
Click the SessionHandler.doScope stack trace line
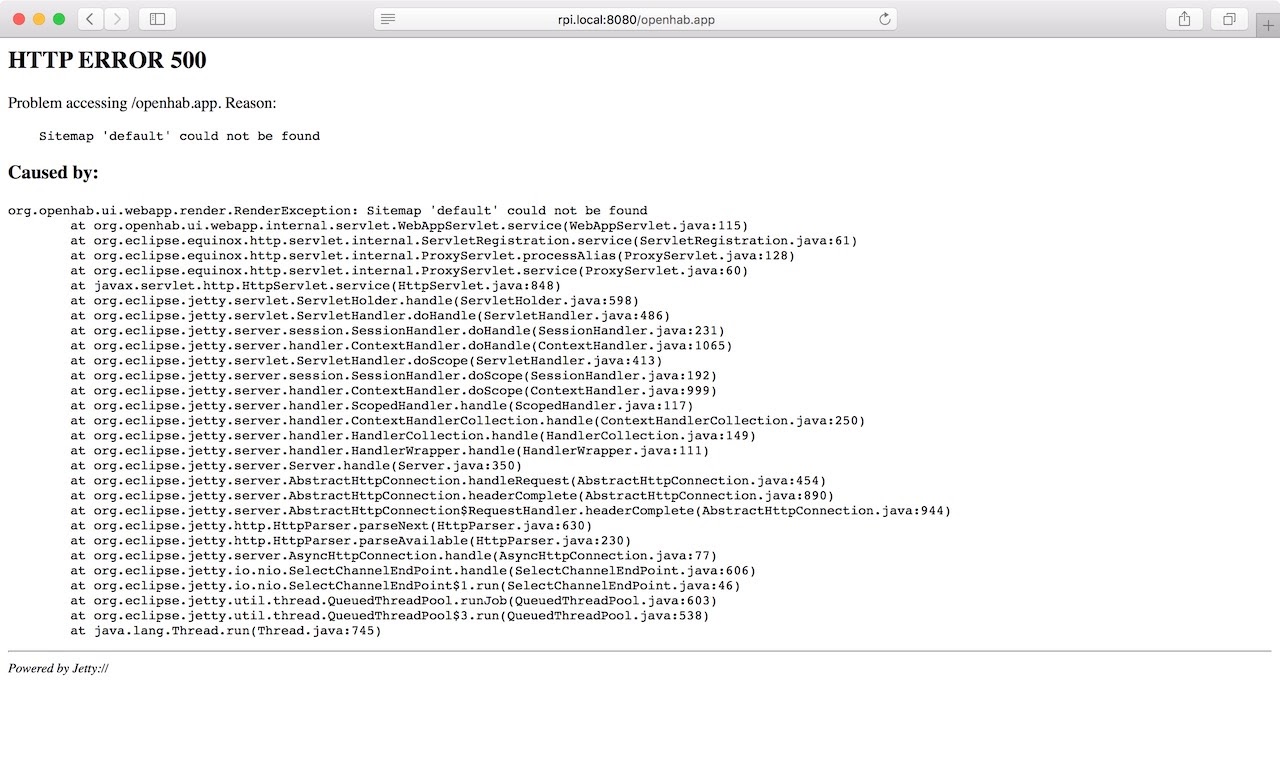pos(394,376)
